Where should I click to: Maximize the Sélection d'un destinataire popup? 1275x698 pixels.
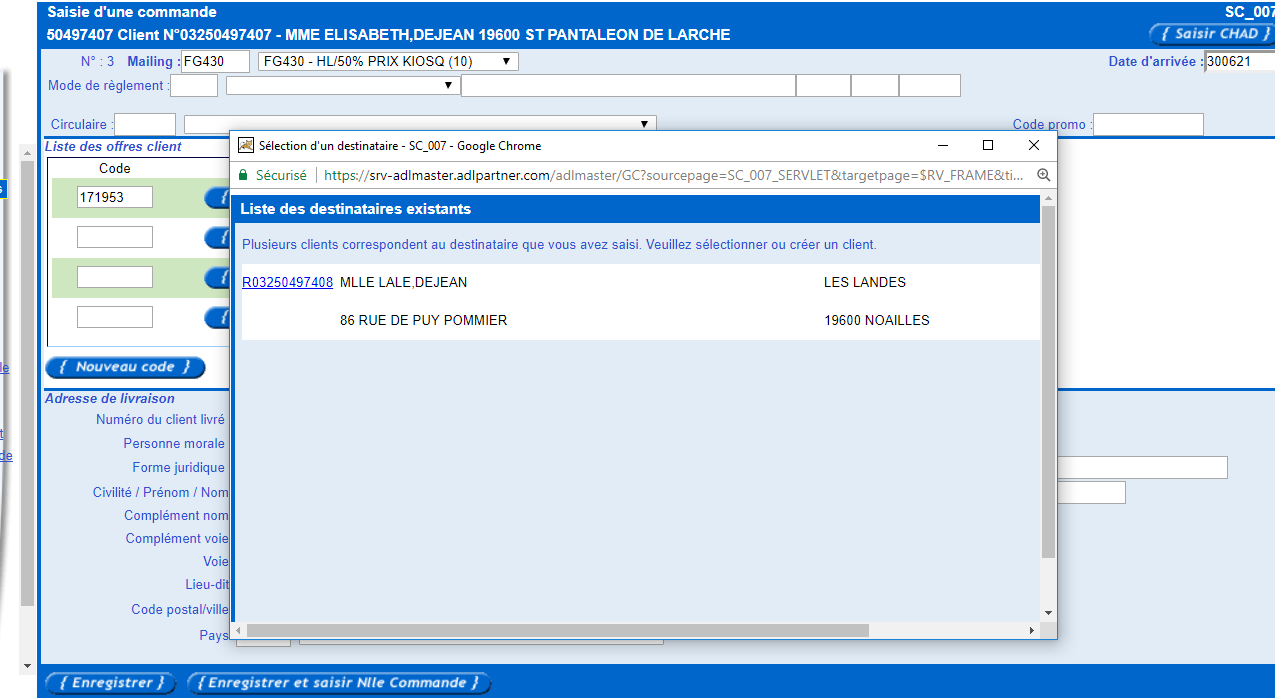[x=988, y=145]
